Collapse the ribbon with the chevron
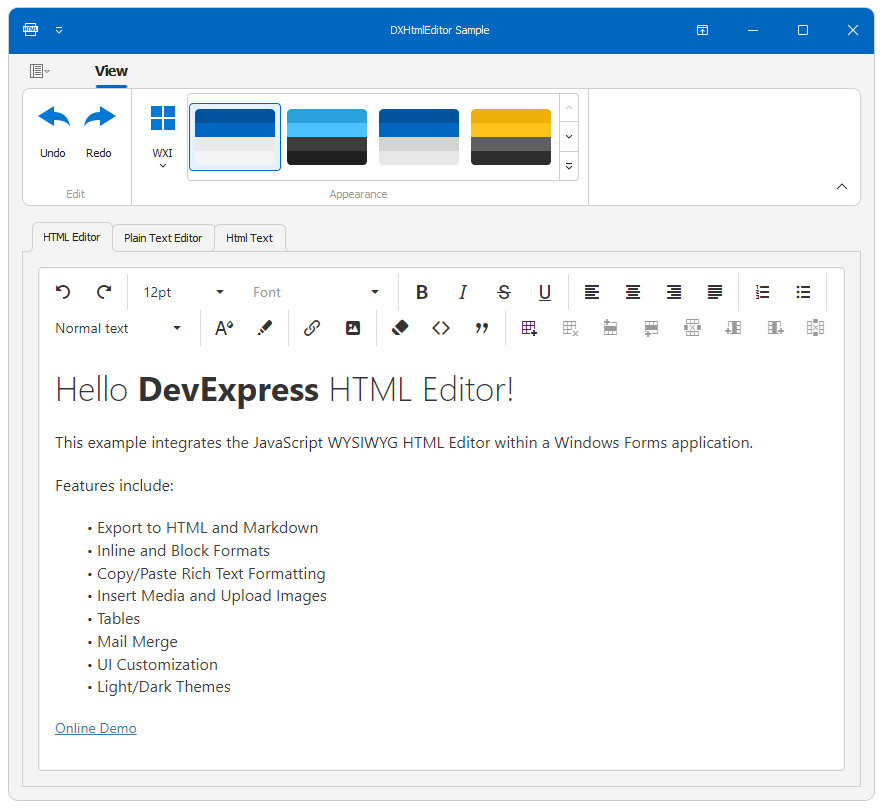 pyautogui.click(x=842, y=187)
